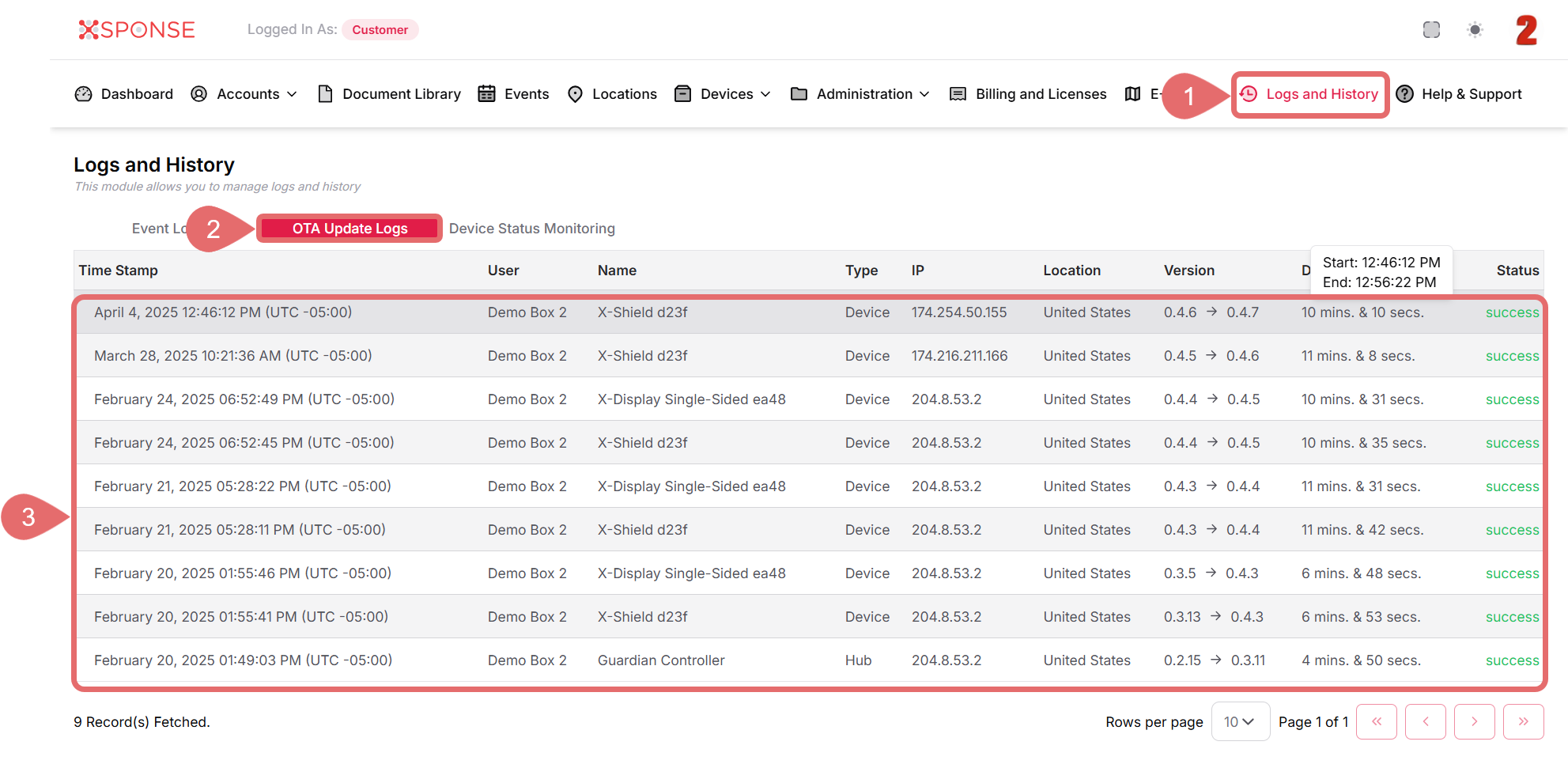Image resolution: width=1568 pixels, height=768 pixels.
Task: Expand the Administration dropdown menu
Action: pyautogui.click(x=860, y=94)
